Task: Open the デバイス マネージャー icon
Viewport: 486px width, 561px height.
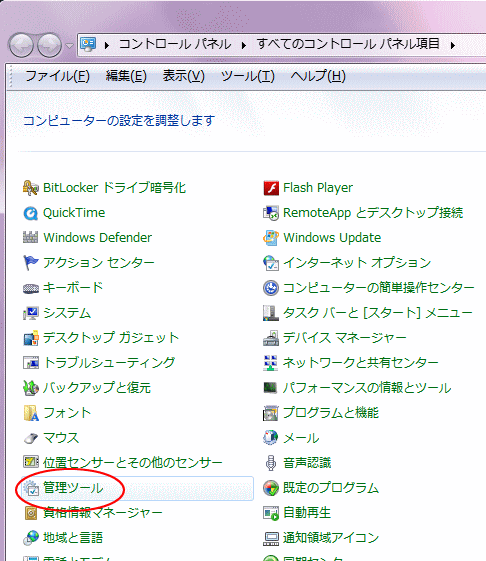Action: pyautogui.click(x=271, y=338)
